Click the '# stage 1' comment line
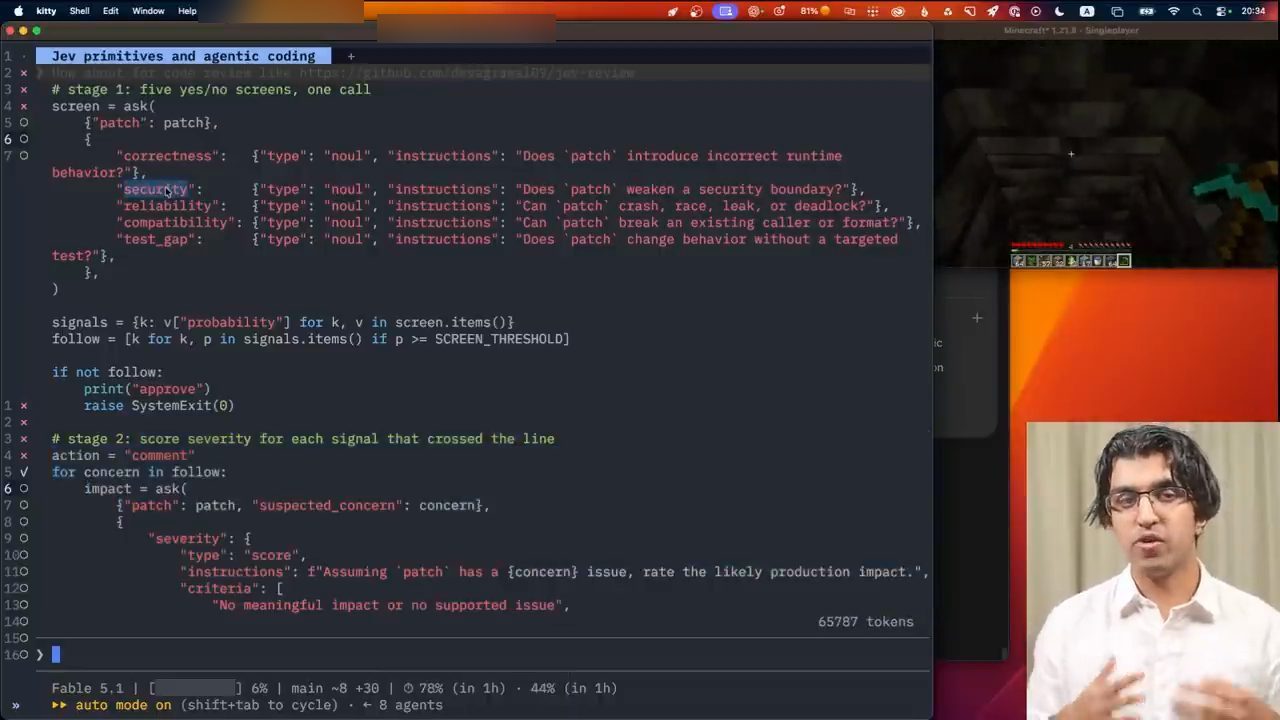 click(x=211, y=89)
